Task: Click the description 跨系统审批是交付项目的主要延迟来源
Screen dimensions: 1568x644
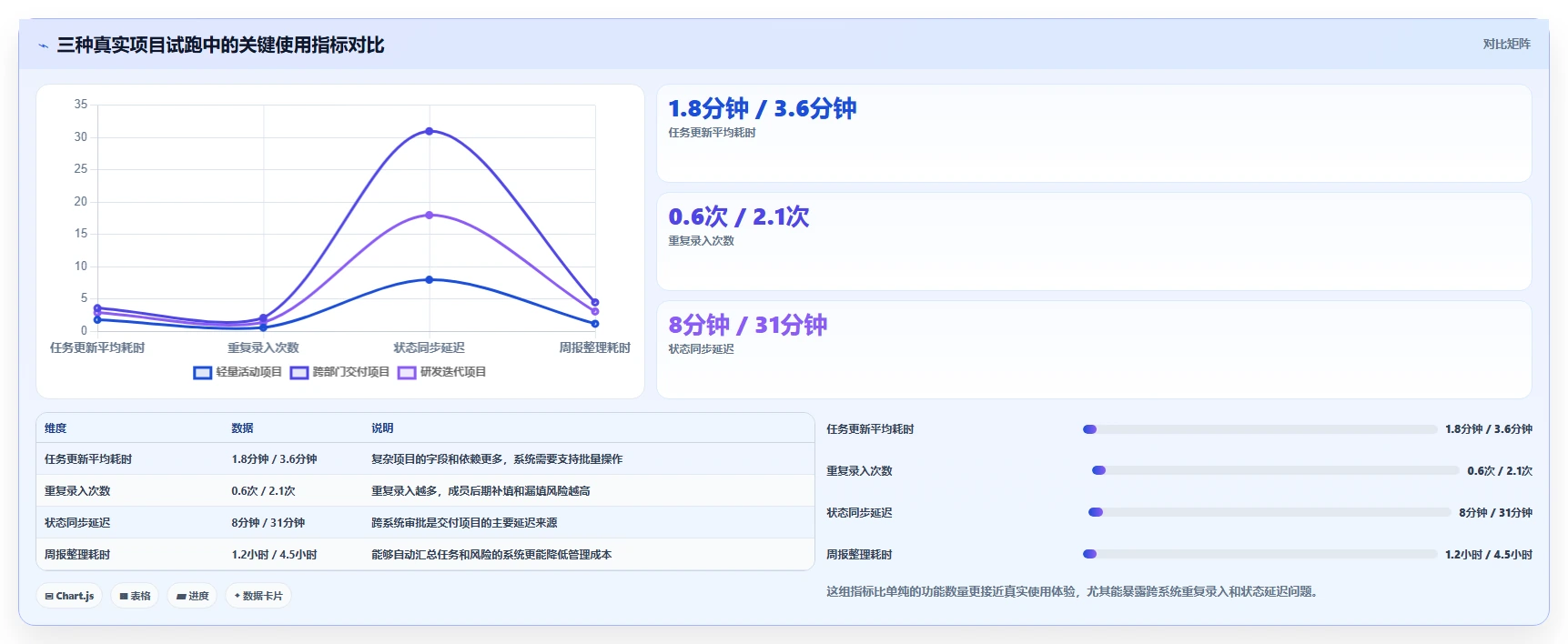Action: (x=464, y=523)
